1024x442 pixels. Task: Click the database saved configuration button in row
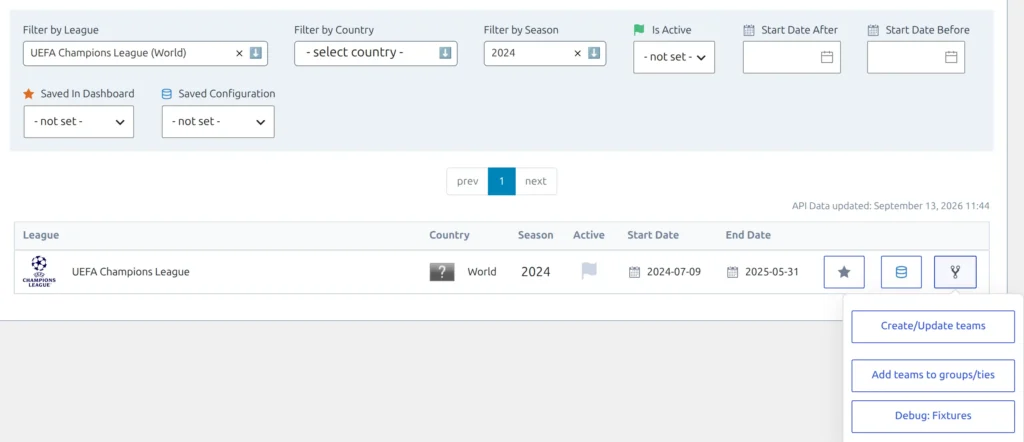click(901, 272)
